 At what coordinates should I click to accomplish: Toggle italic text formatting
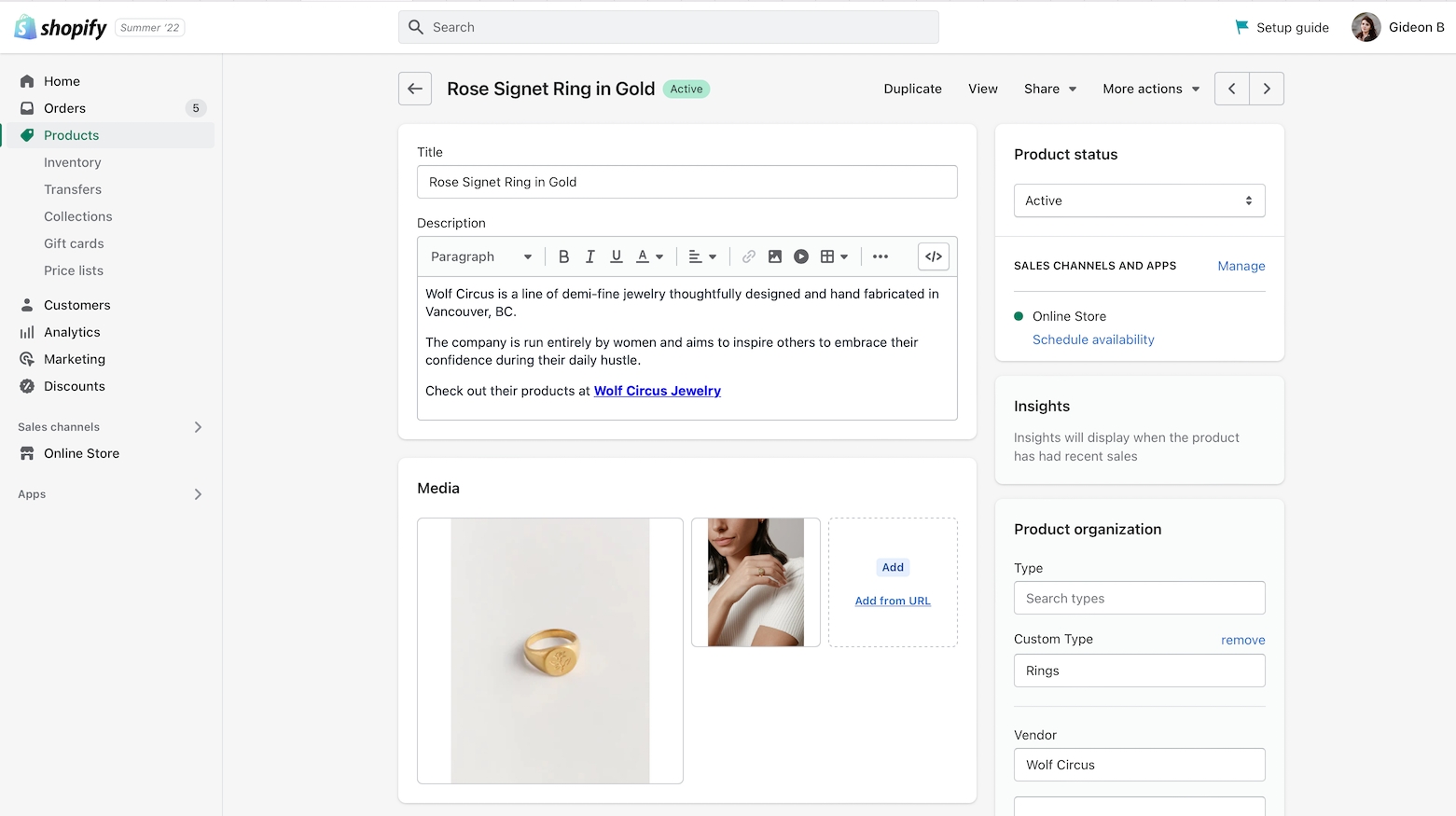point(589,256)
